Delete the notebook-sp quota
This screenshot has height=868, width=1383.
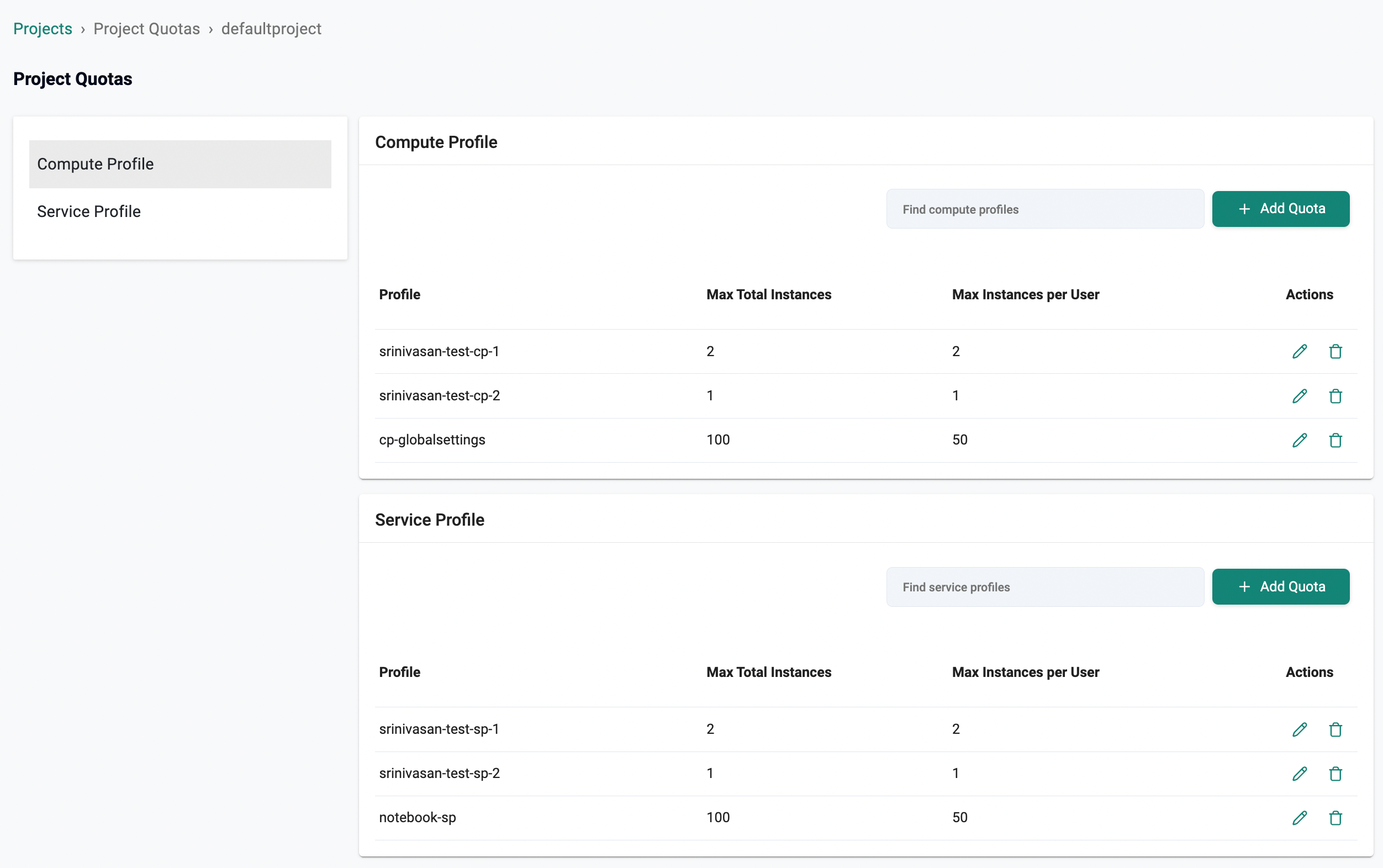[x=1336, y=818]
